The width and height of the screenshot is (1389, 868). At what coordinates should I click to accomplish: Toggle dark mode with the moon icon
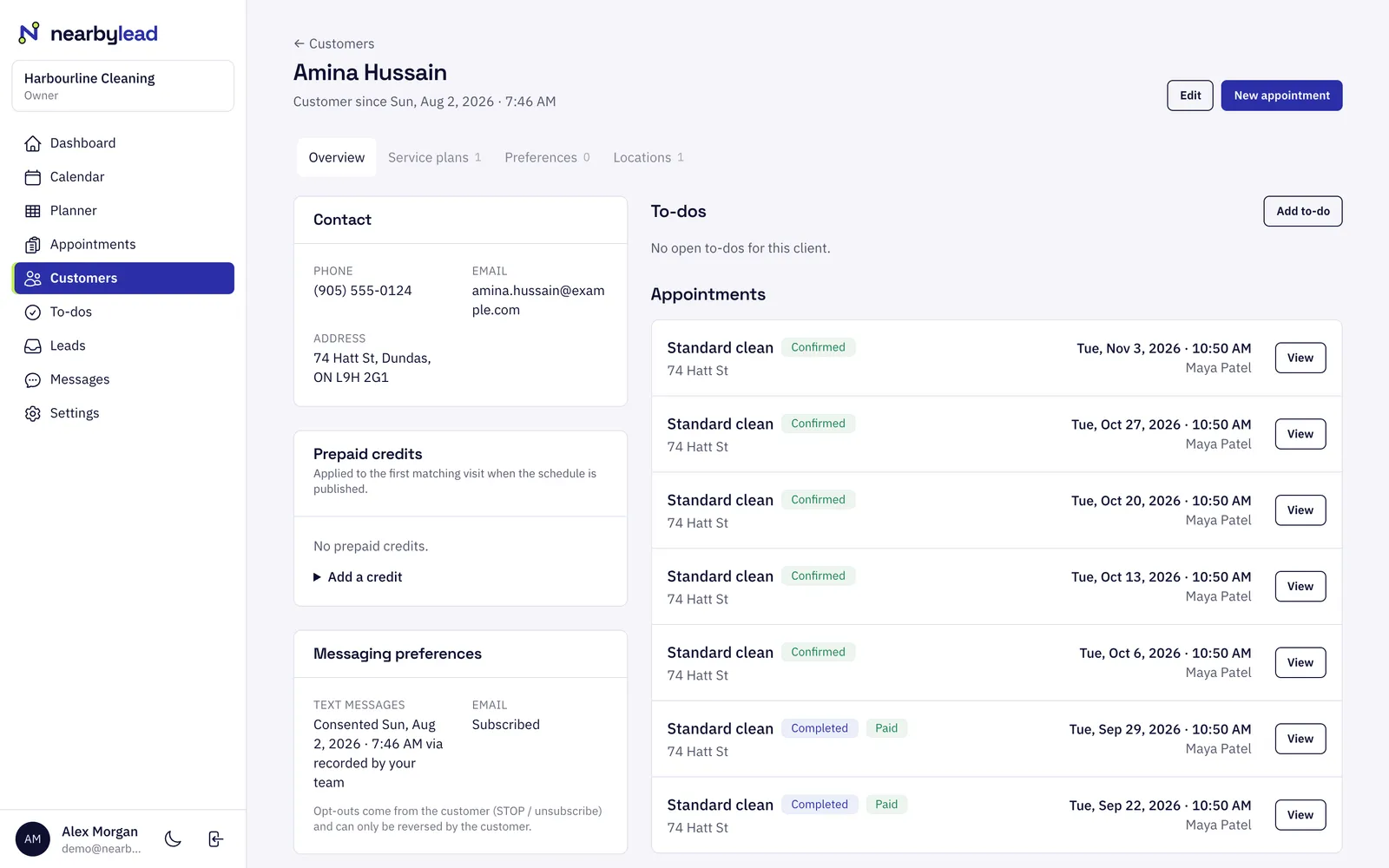(x=173, y=838)
